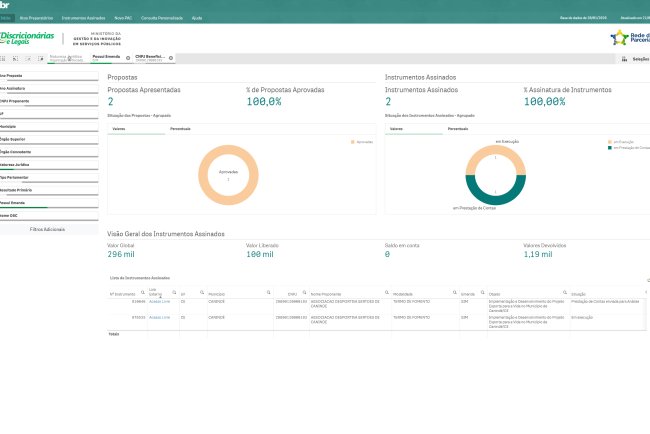Search in the Município column
The width and height of the screenshot is (650, 434).
click(x=269, y=293)
